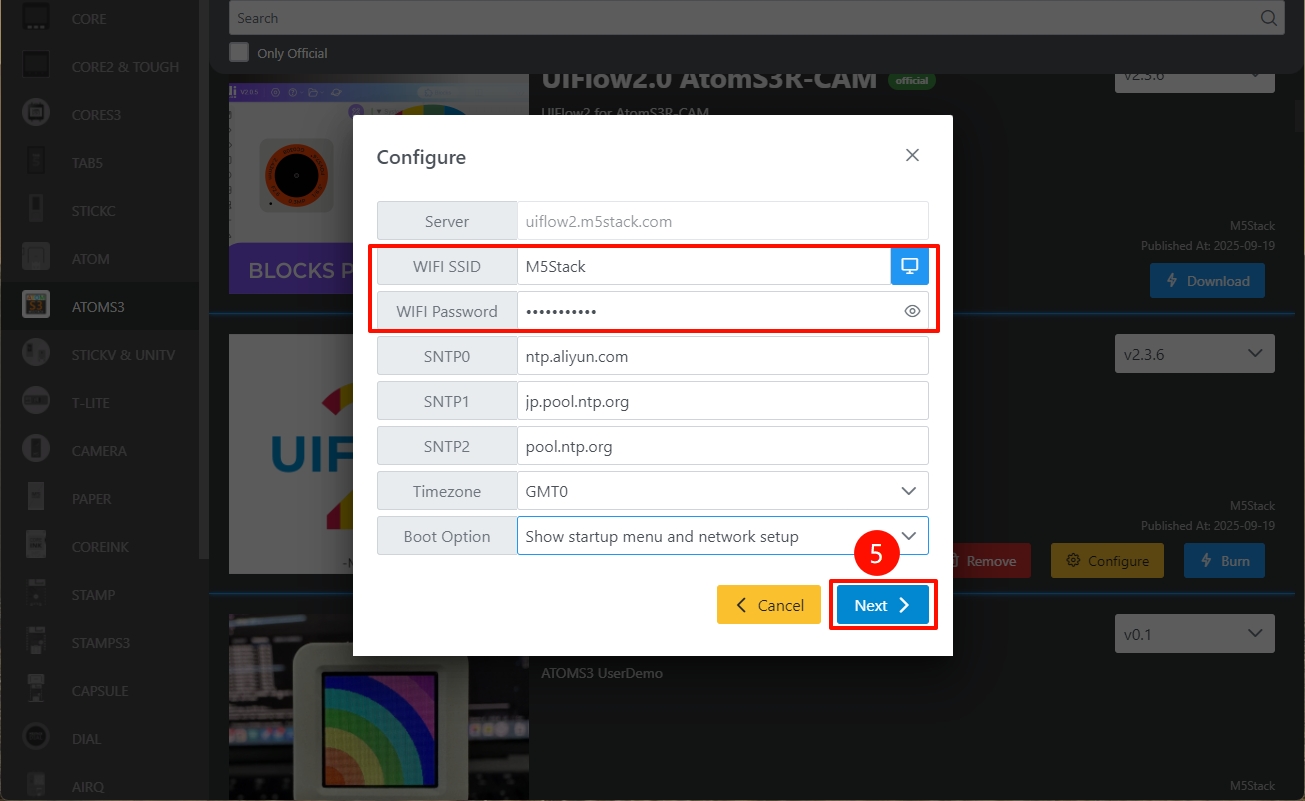Open the CORE2 & TOUGH category
The width and height of the screenshot is (1305, 801).
[100, 67]
